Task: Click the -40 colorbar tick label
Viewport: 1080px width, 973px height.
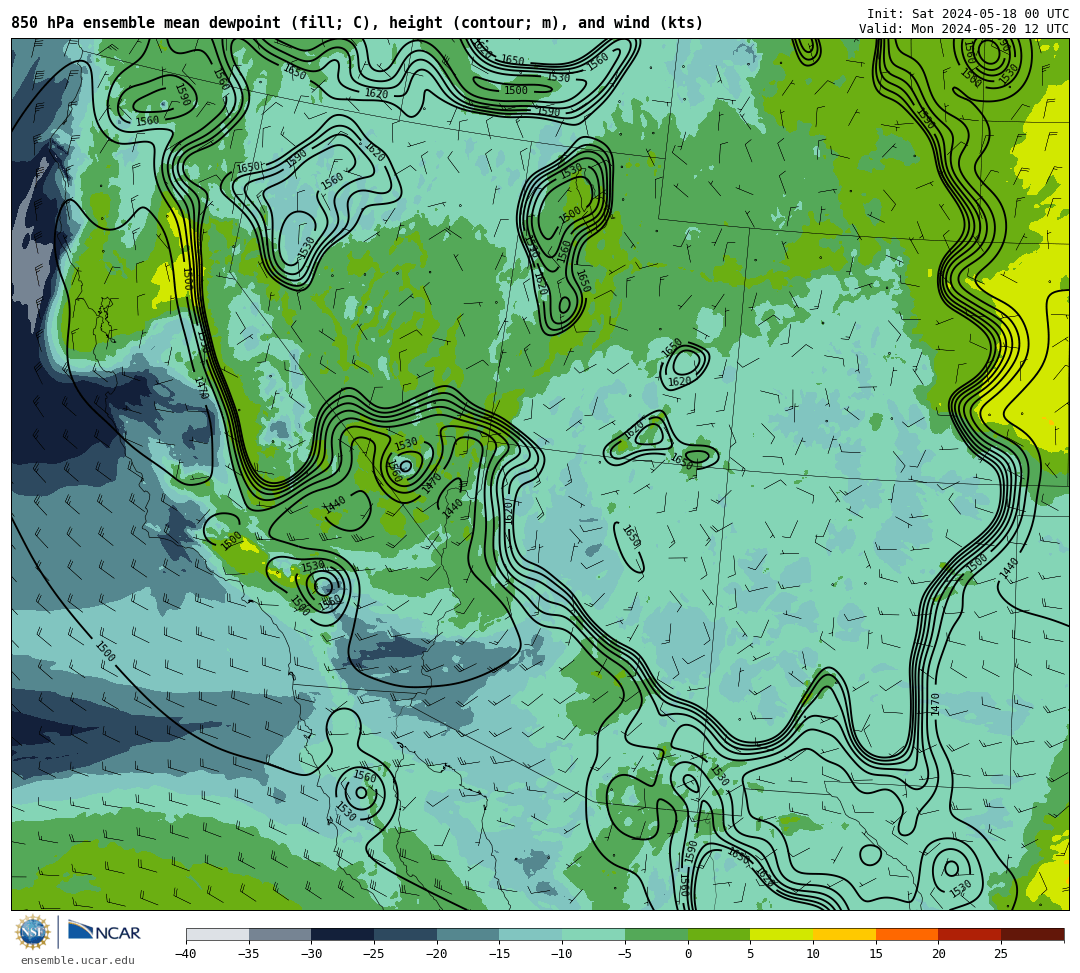Action: tap(186, 954)
